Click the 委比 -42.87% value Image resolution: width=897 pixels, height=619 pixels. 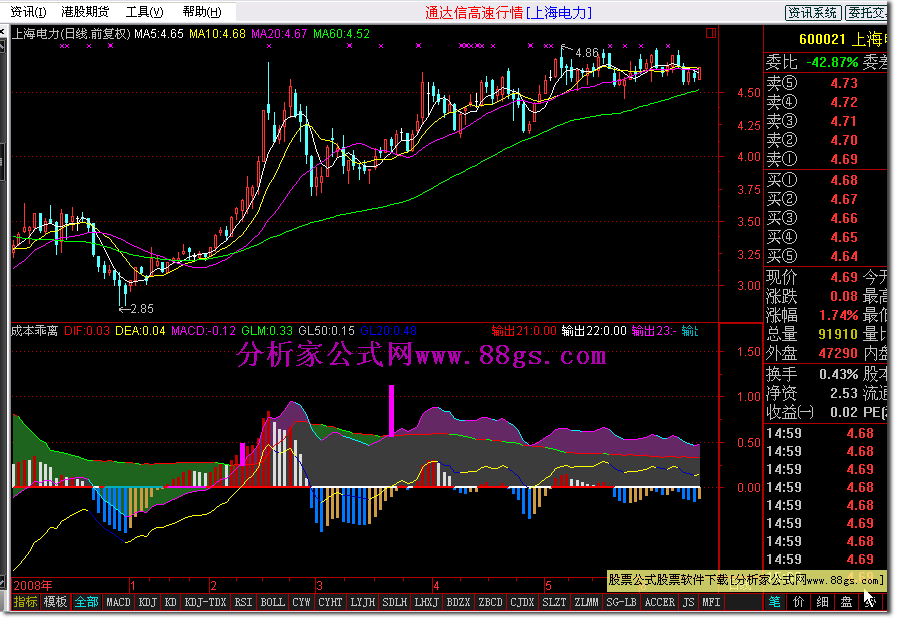coord(832,62)
